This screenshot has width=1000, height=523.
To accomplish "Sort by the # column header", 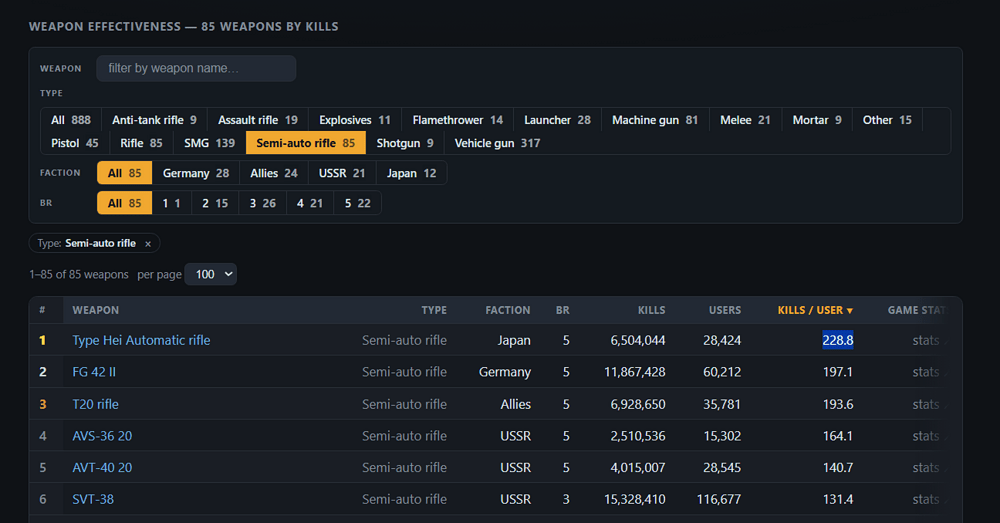I will pyautogui.click(x=42, y=310).
